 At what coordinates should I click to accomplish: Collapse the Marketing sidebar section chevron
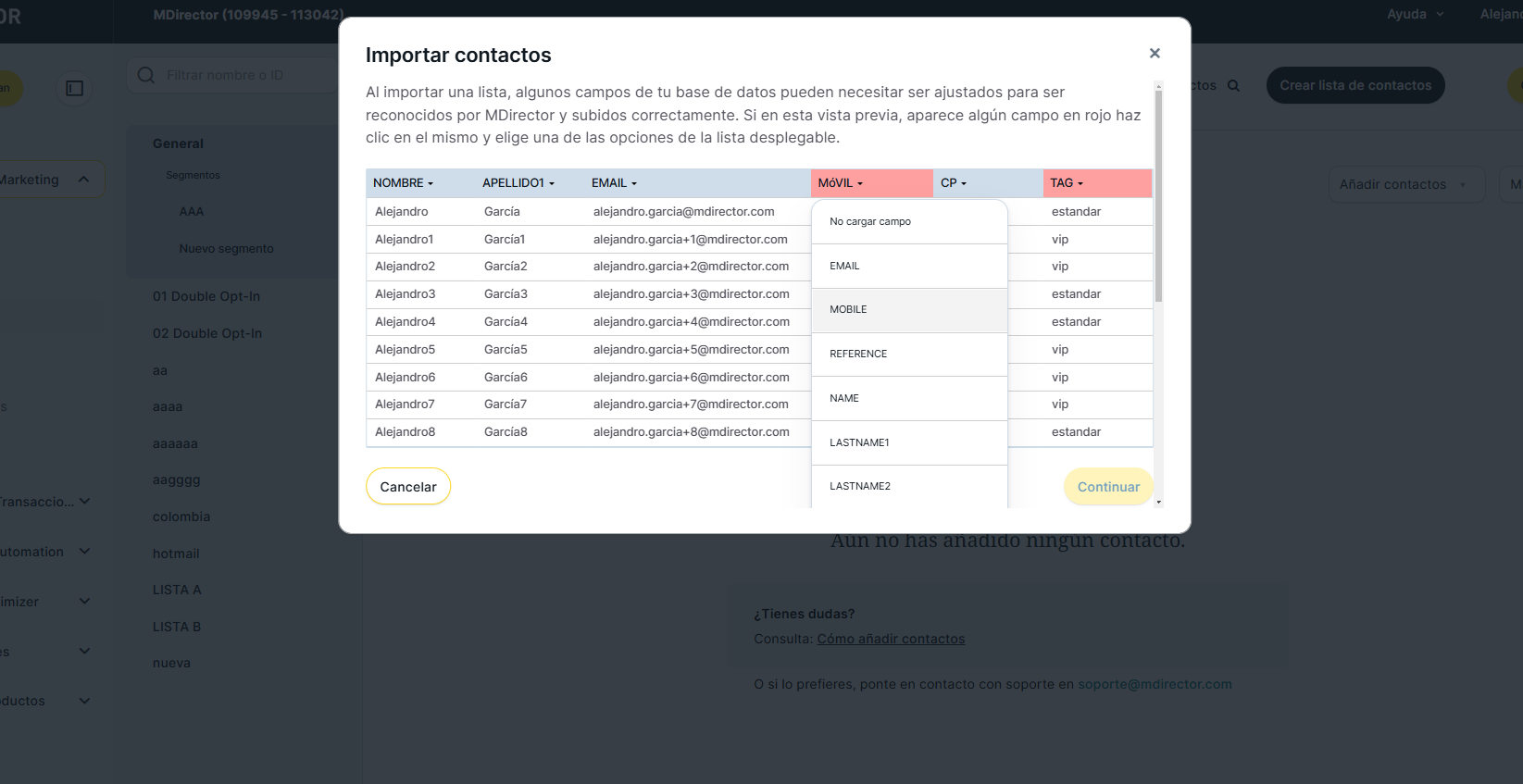click(x=84, y=180)
